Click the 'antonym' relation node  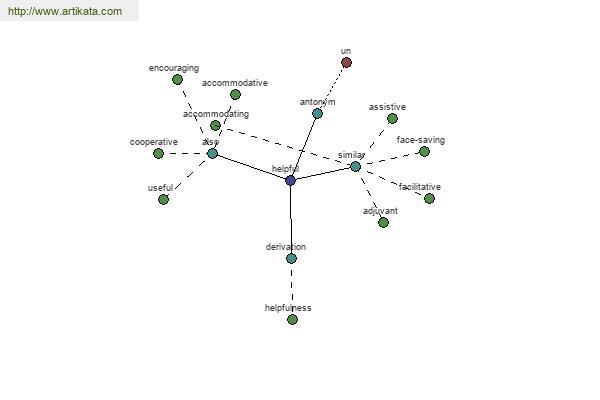coord(317,114)
